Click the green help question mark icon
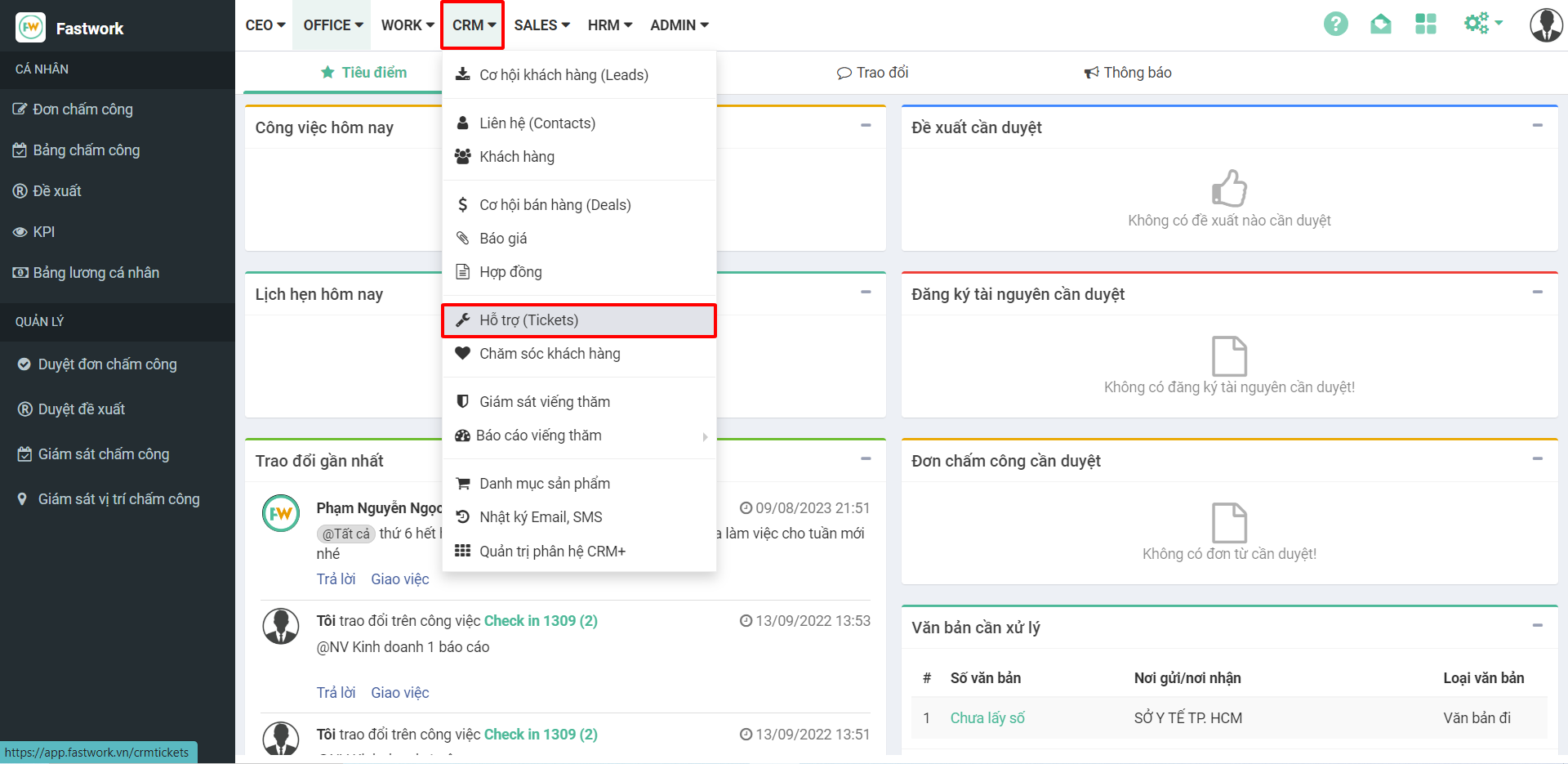 1335,25
